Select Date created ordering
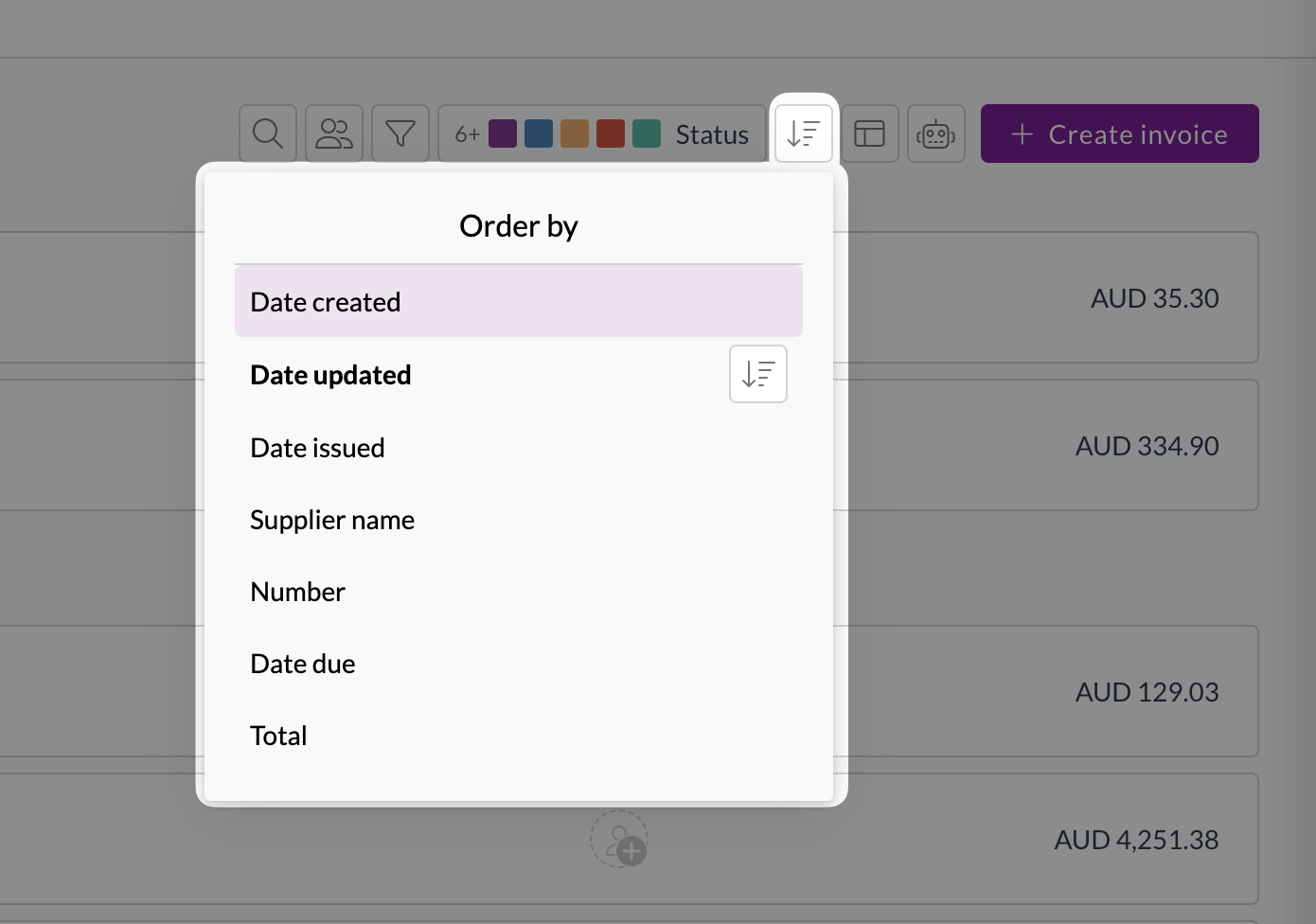Screen dimensions: 1316x924 (519, 301)
